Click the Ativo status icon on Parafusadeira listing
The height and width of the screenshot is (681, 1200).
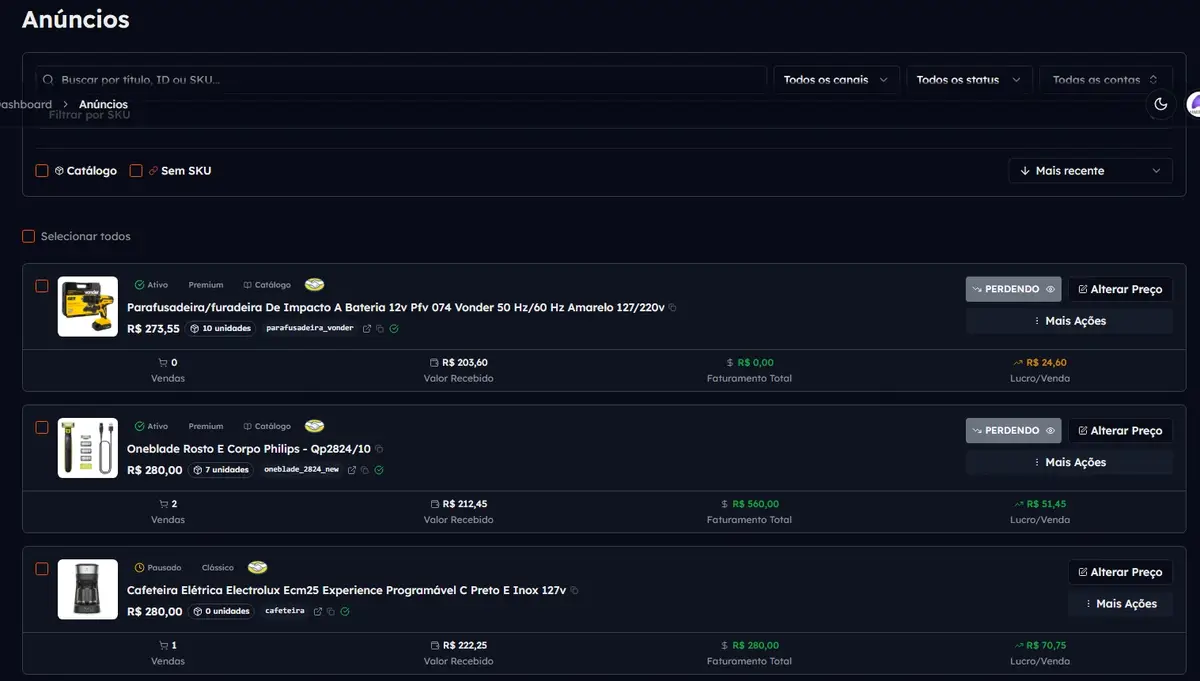(x=140, y=285)
